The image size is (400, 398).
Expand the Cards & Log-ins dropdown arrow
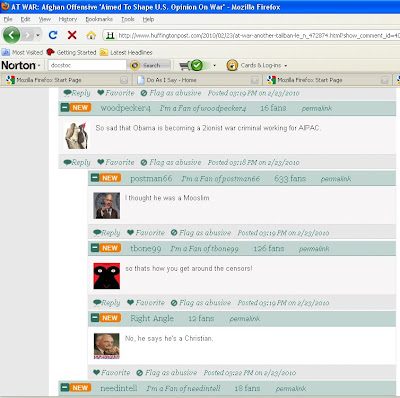(286, 66)
